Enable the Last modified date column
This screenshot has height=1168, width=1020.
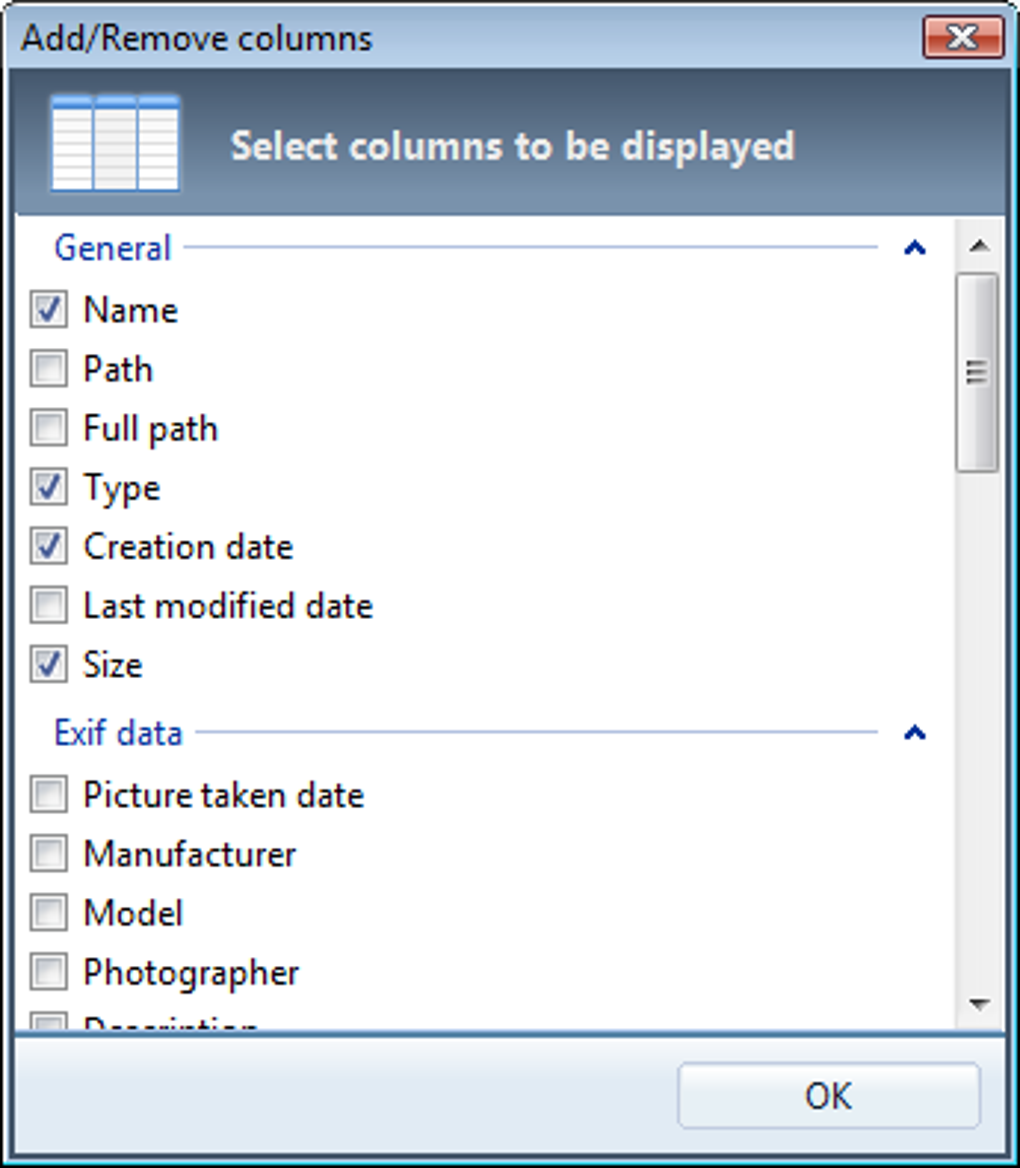[x=47, y=605]
